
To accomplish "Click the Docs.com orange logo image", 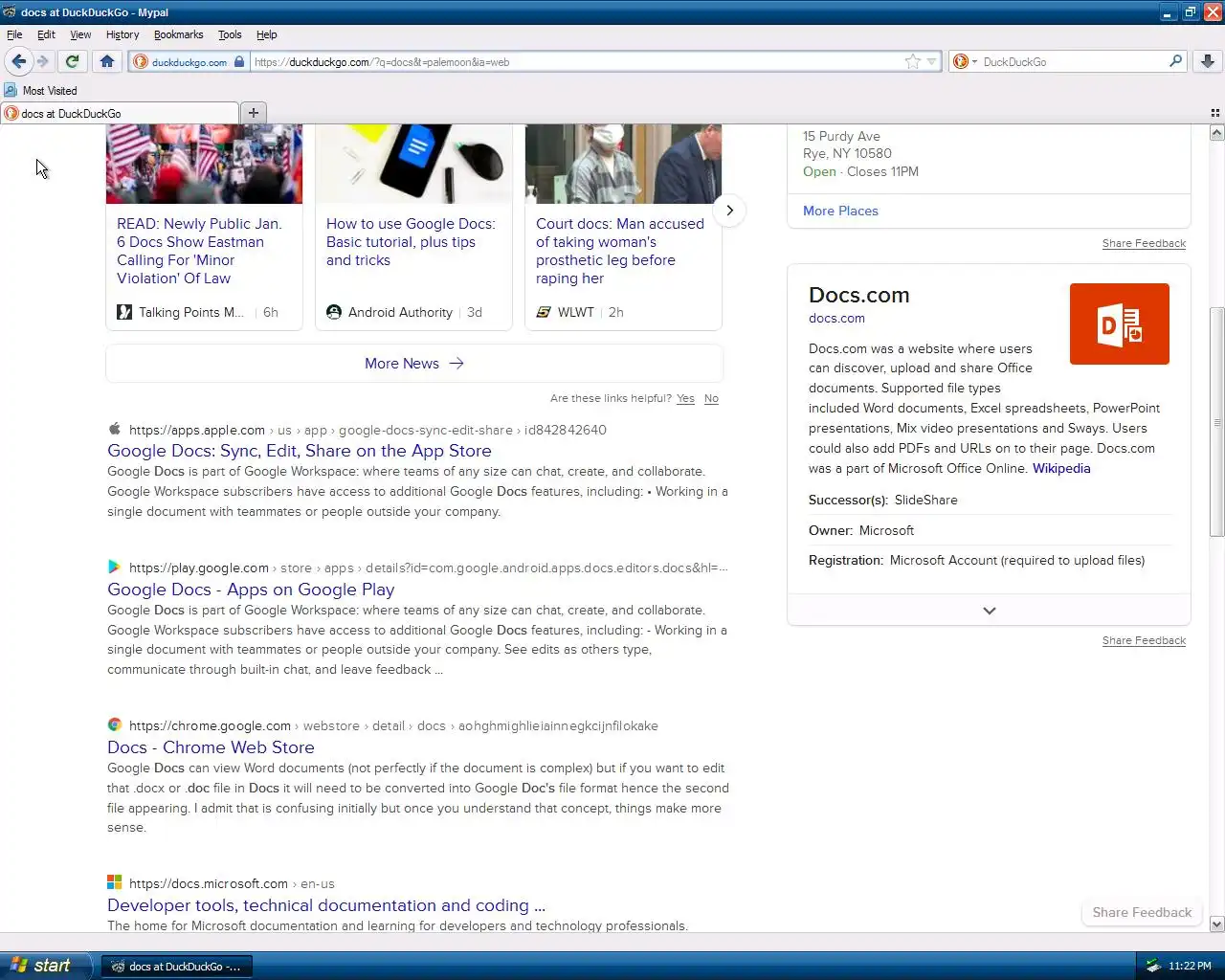I will pyautogui.click(x=1120, y=323).
